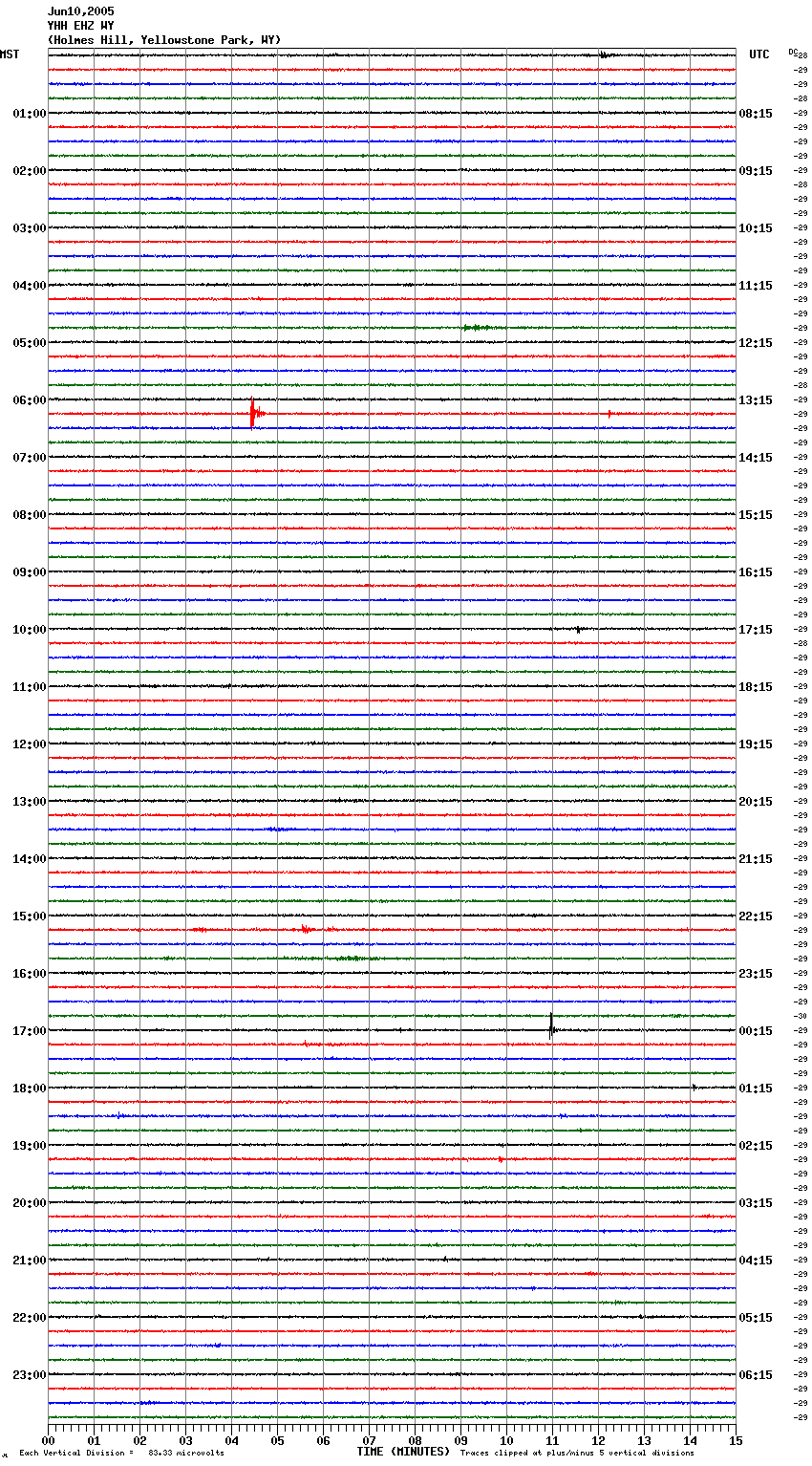
Task: Click the 00:15 UTC time label
Action: (756, 1031)
